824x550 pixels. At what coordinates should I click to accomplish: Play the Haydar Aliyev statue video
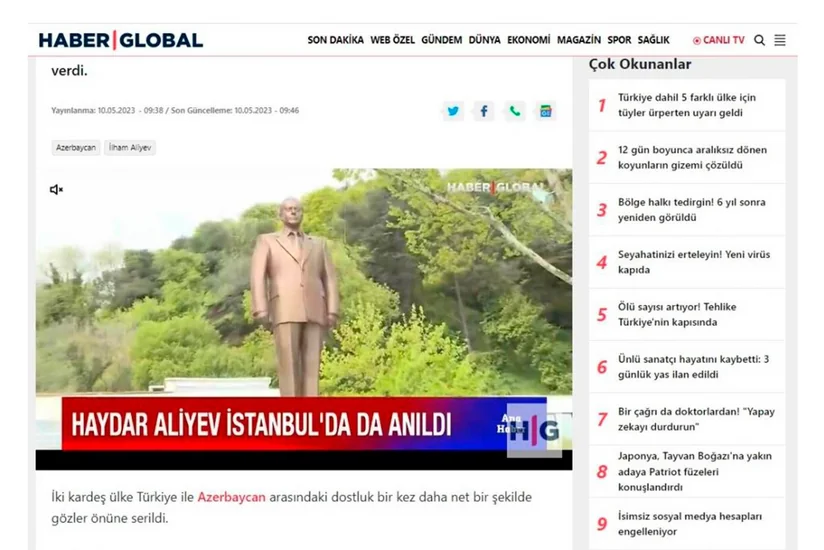pos(304,319)
